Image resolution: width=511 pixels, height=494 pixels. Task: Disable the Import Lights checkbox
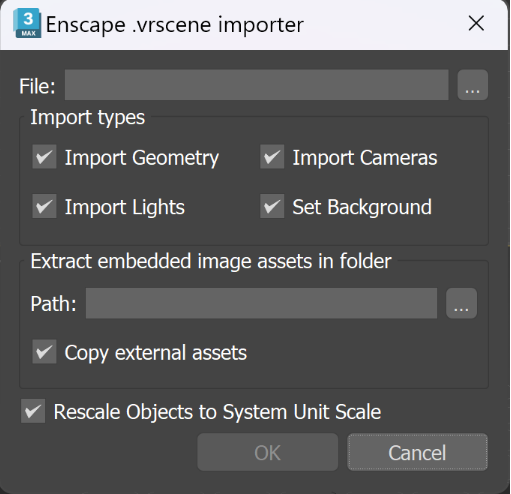[44, 206]
